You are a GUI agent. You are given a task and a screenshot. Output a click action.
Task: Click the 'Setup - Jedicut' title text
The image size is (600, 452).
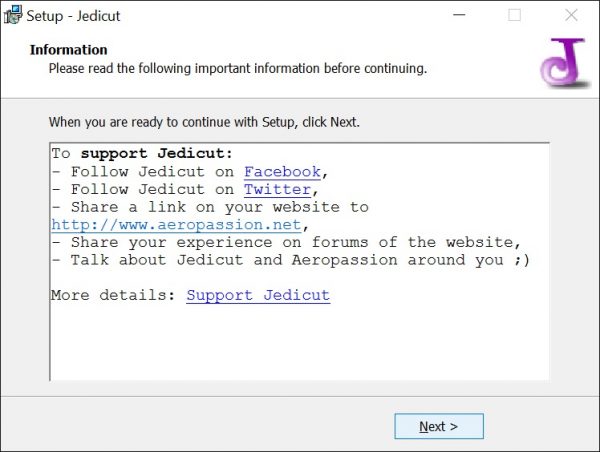pyautogui.click(x=73, y=16)
